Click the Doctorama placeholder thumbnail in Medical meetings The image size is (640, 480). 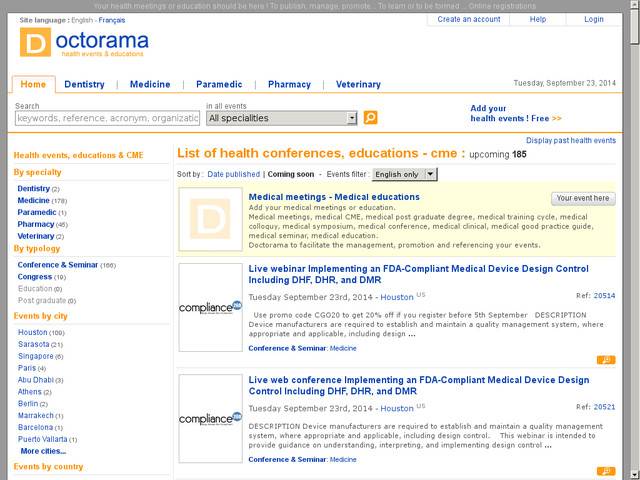coord(211,219)
